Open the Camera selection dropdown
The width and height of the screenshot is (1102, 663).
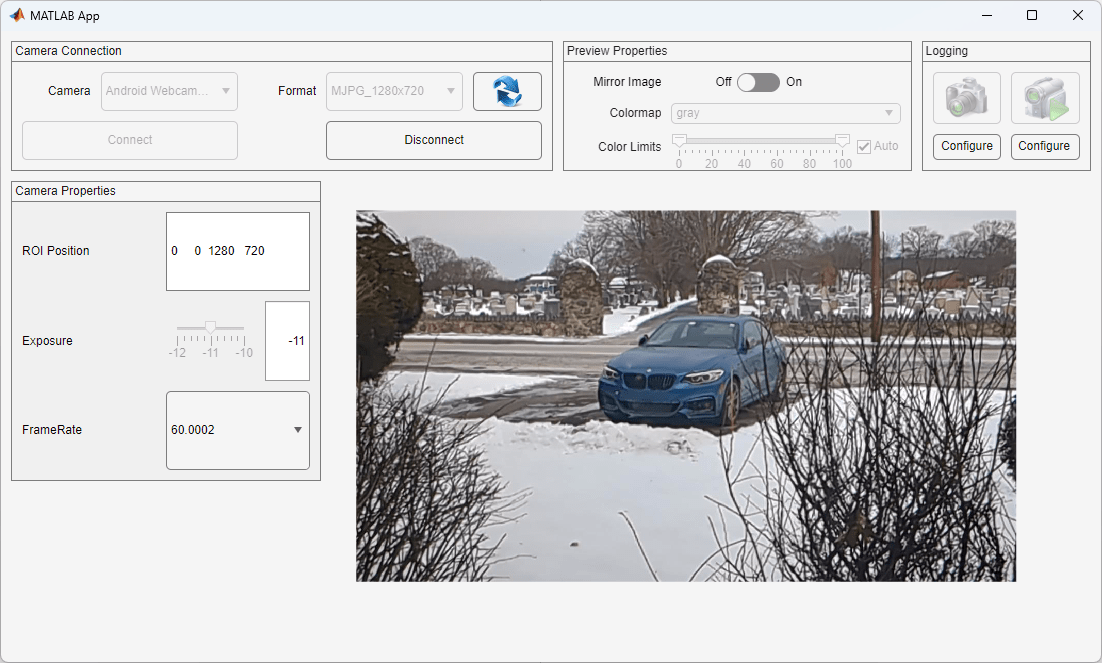click(x=169, y=91)
